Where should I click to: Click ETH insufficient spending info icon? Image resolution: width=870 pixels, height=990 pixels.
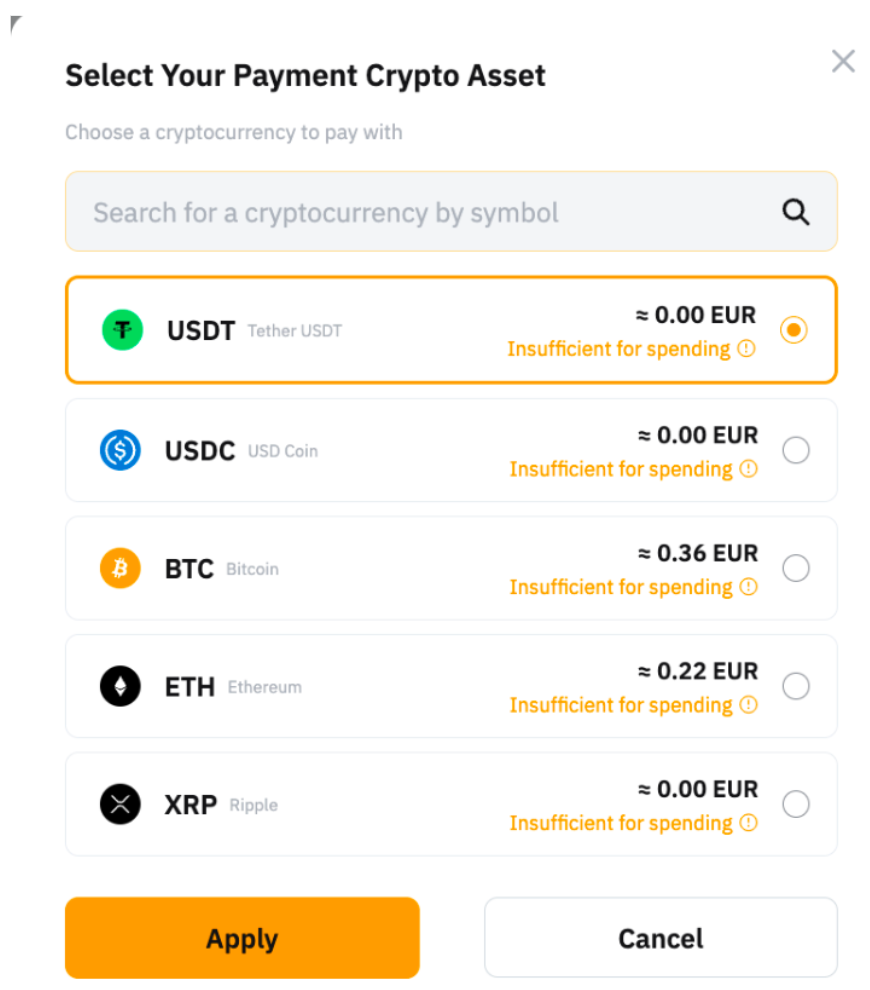(748, 705)
